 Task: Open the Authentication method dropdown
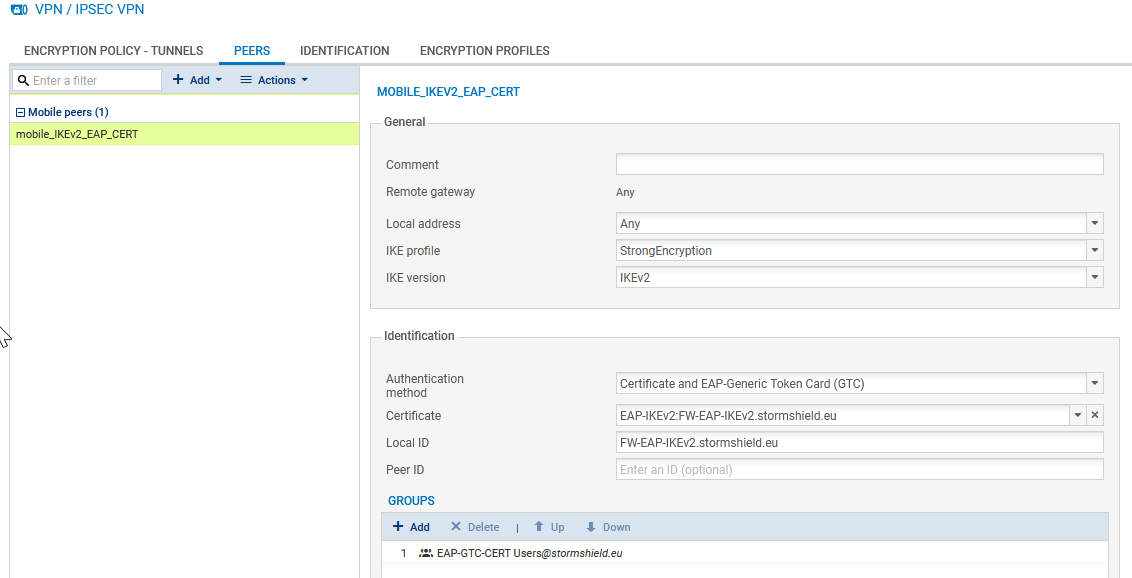(x=1094, y=383)
